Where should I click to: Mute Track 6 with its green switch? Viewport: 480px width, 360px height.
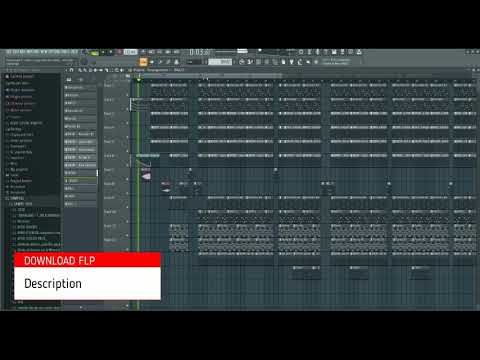pos(127,166)
